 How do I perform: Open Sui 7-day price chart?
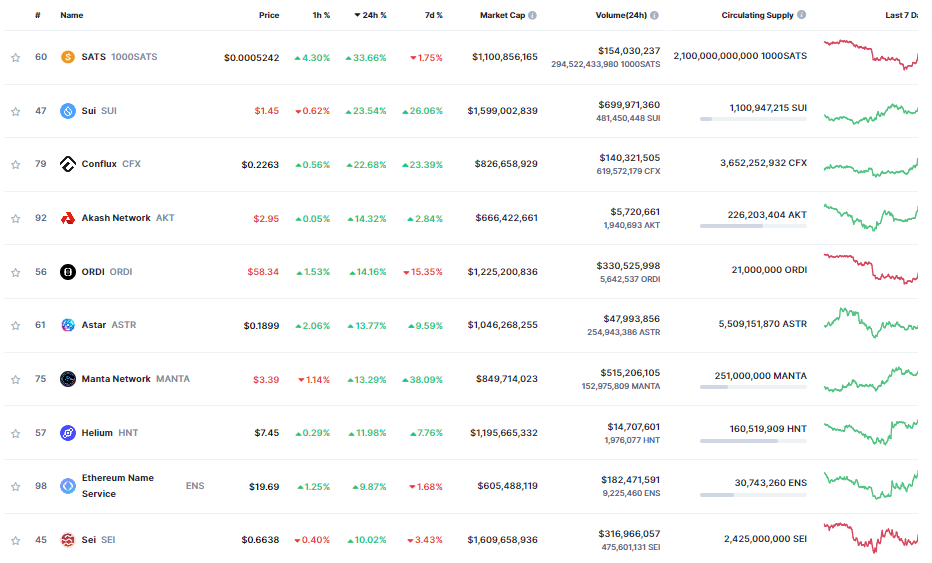(871, 113)
